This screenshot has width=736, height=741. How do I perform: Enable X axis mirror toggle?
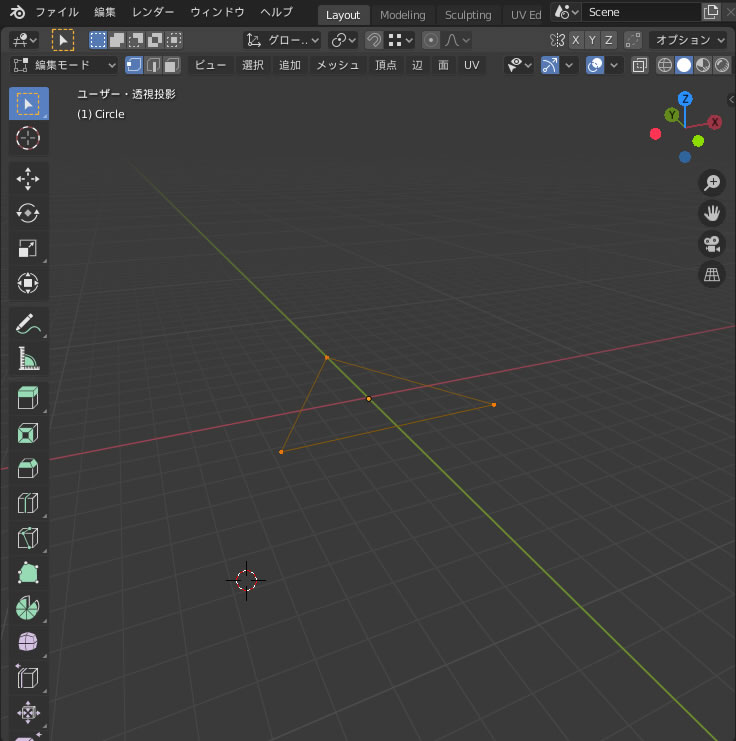point(578,40)
